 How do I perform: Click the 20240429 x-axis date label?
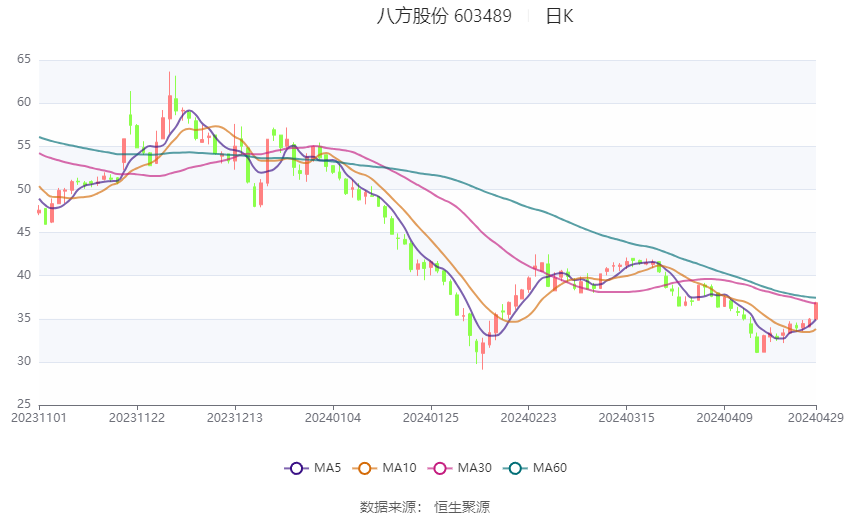(x=815, y=418)
